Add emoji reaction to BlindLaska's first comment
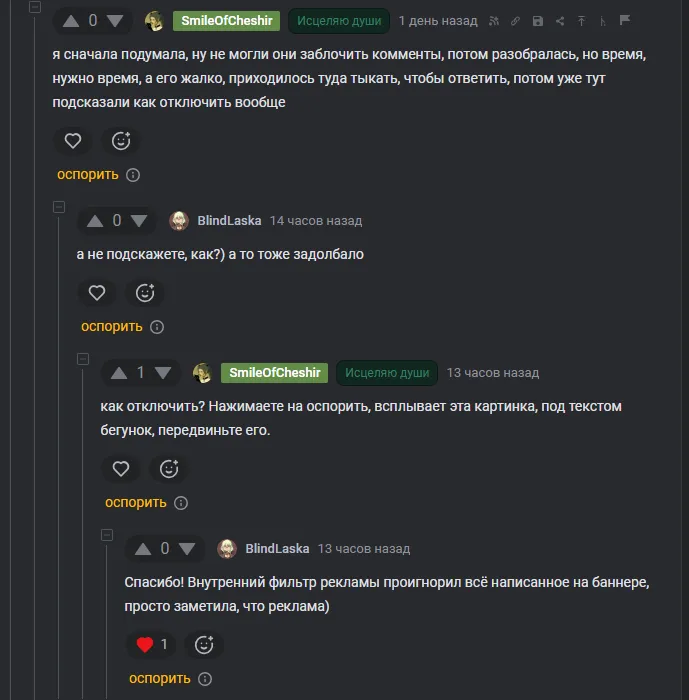Image resolution: width=689 pixels, height=700 pixels. 145,293
